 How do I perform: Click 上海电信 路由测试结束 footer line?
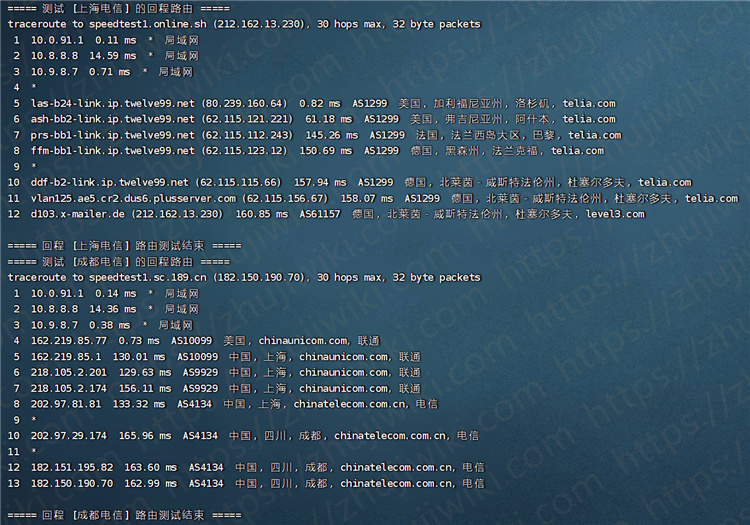pos(124,245)
